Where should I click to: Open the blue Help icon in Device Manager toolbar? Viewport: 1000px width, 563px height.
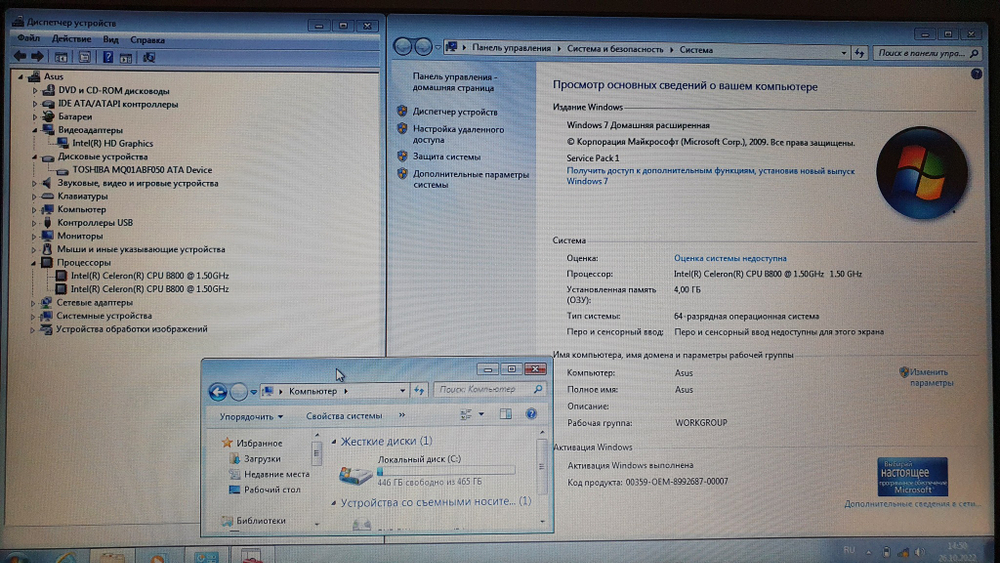(x=108, y=57)
